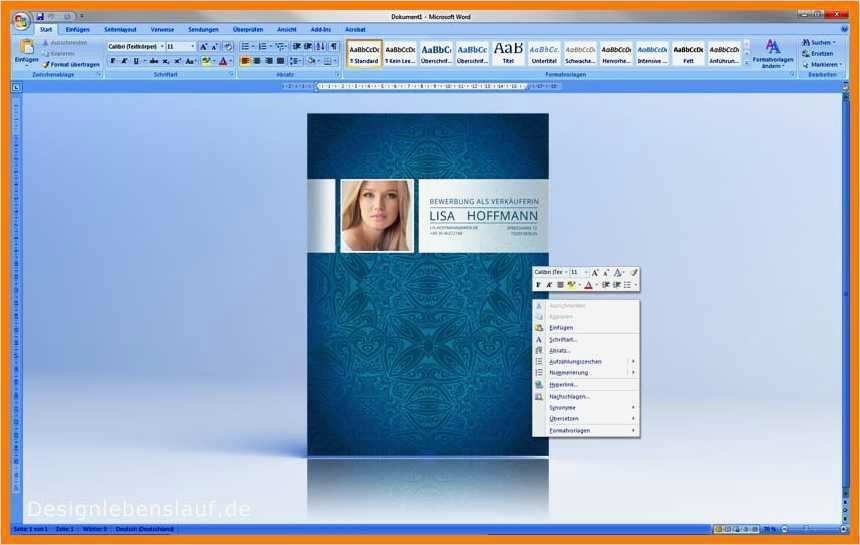This screenshot has width=860, height=545.
Task: Open the Sendungen tab
Action: coord(203,30)
